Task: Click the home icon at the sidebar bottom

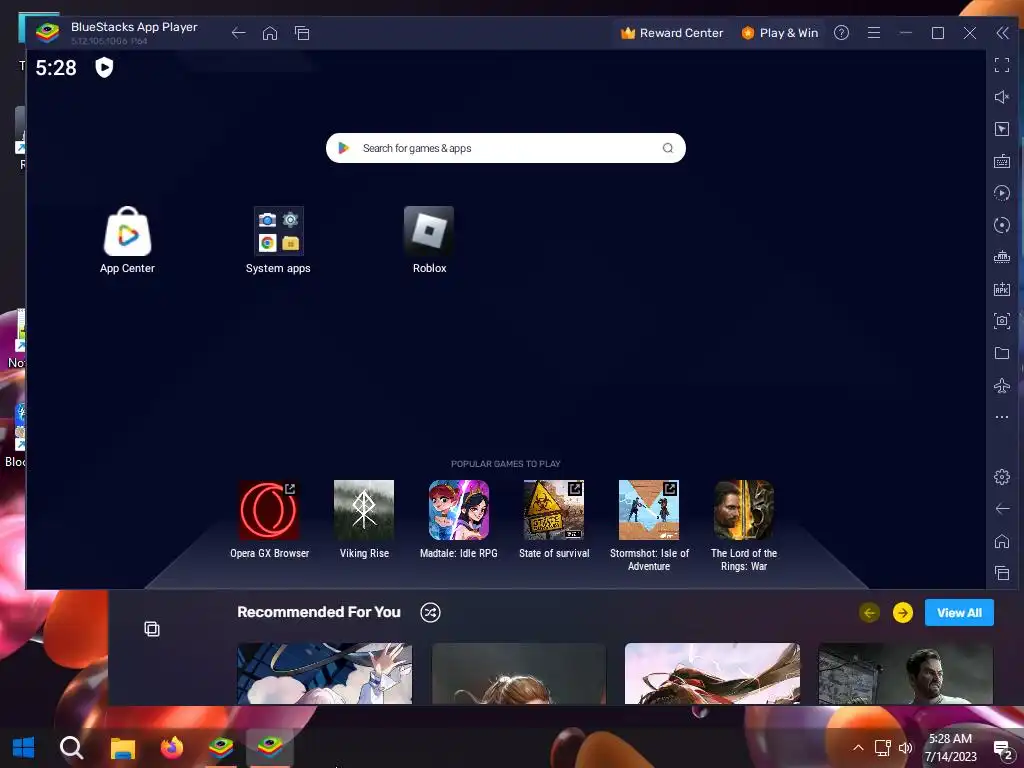Action: [1002, 541]
